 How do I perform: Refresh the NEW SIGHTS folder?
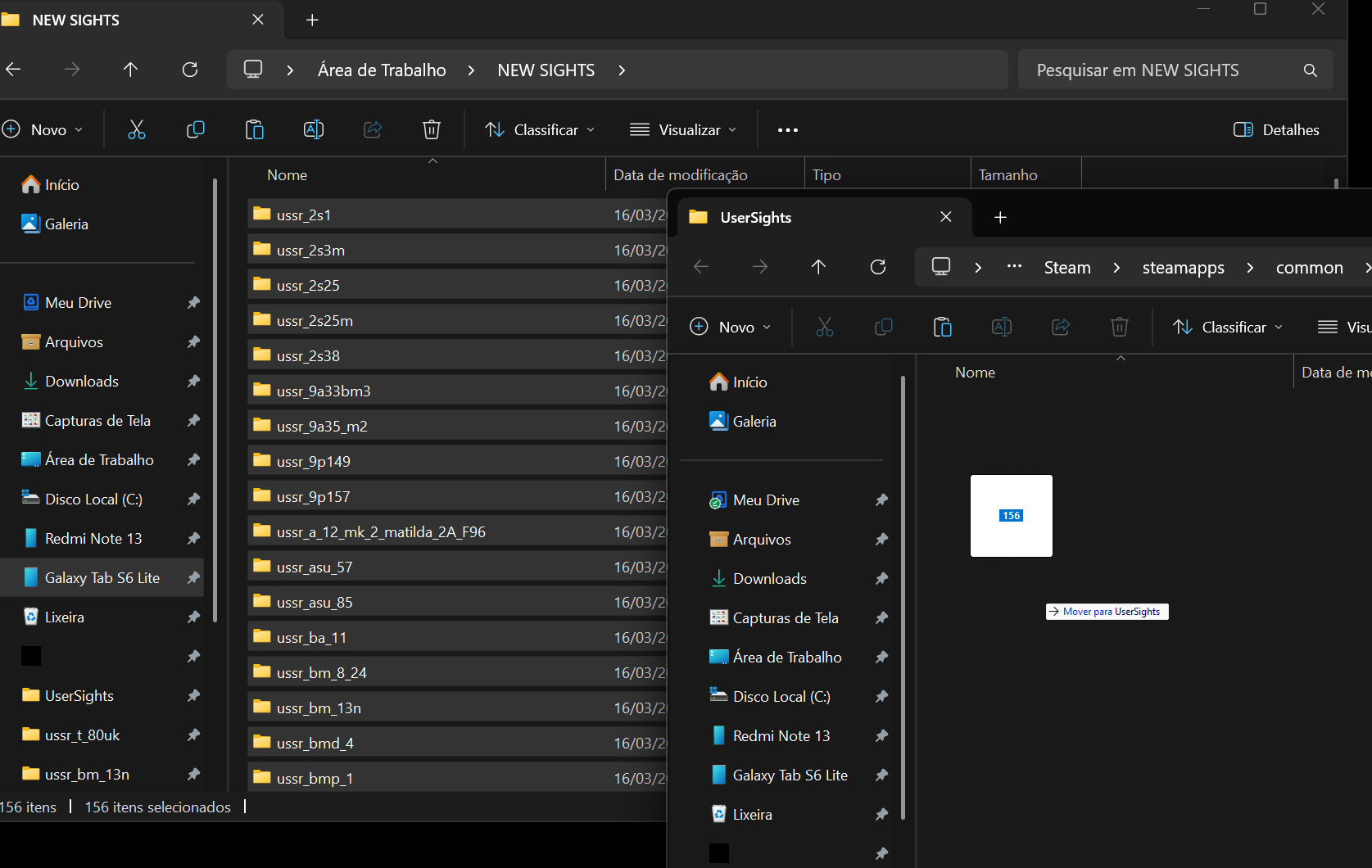tap(190, 70)
